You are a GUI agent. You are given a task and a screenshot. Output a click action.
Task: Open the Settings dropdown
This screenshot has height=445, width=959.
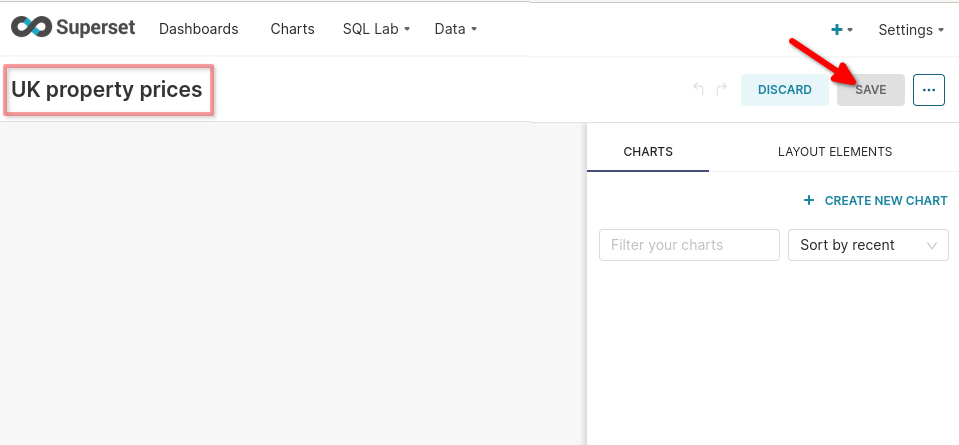coord(910,30)
